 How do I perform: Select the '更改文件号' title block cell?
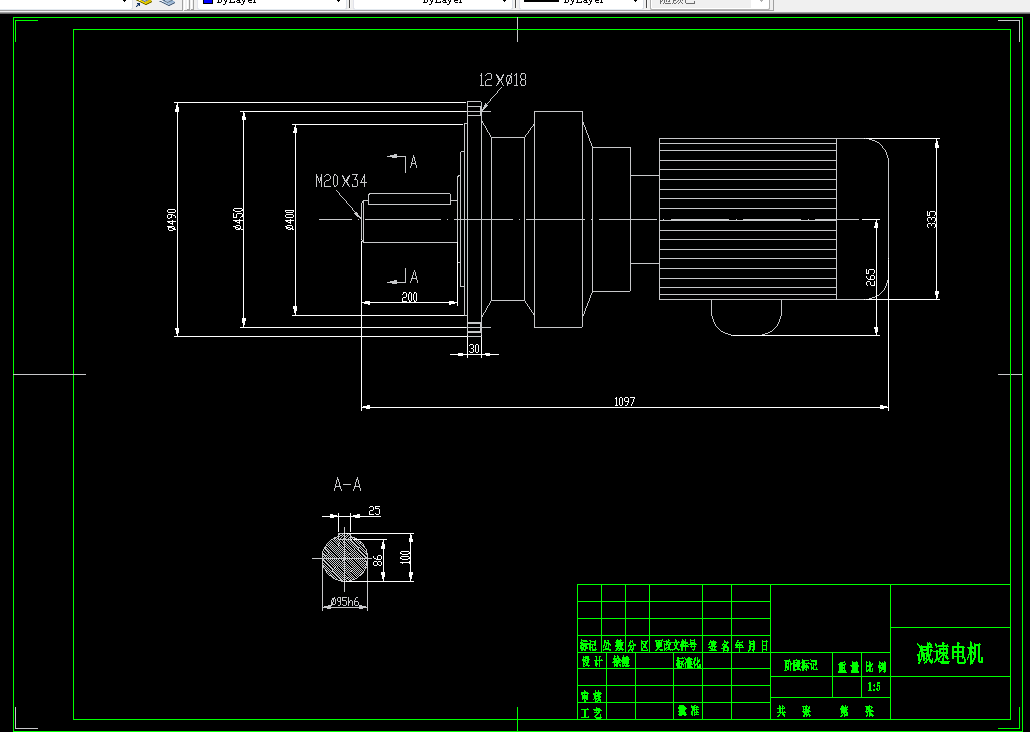pos(676,645)
